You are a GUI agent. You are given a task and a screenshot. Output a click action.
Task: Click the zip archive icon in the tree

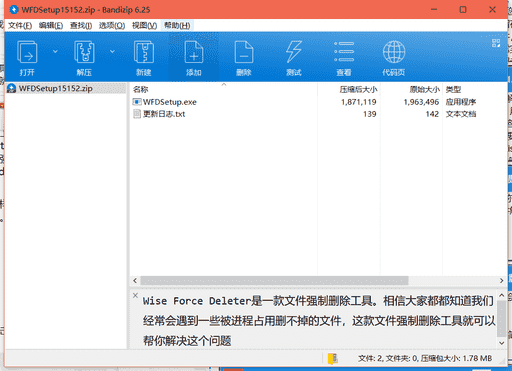point(12,88)
